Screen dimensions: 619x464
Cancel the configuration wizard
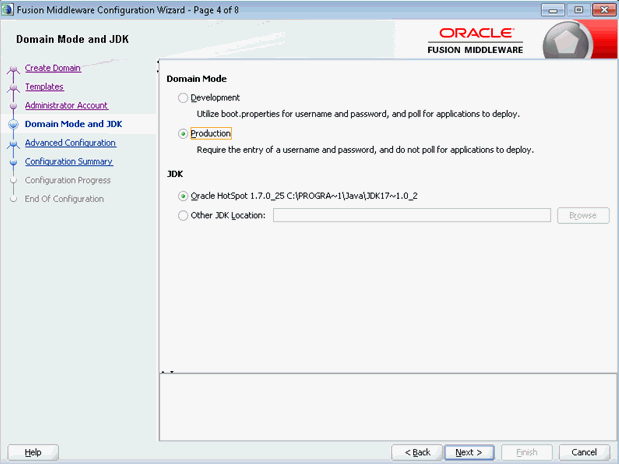pyautogui.click(x=584, y=452)
